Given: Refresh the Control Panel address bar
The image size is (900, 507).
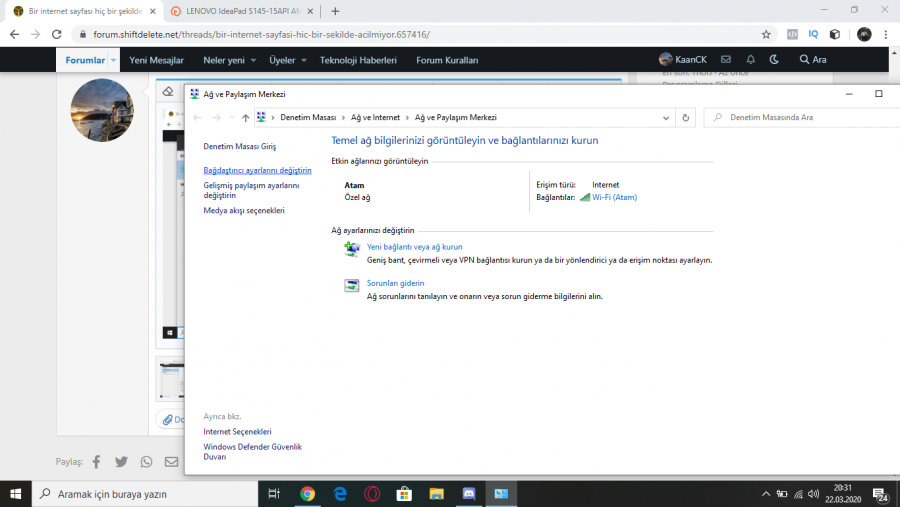Looking at the screenshot, I should coord(685,117).
